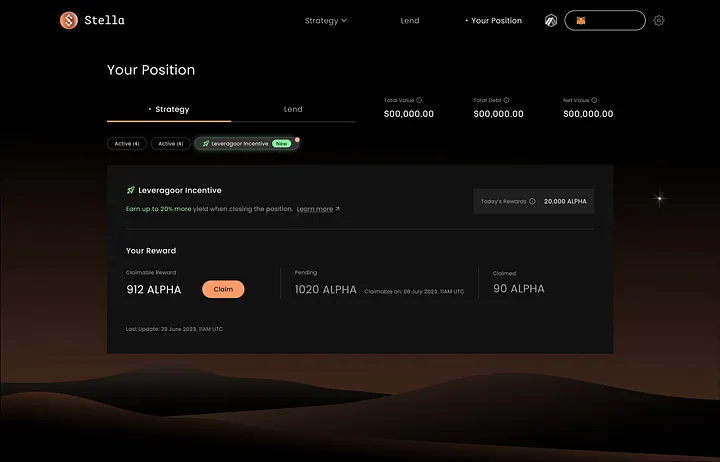The height and width of the screenshot is (462, 720).
Task: Click the MetaMask fox wallet icon
Action: [x=581, y=20]
